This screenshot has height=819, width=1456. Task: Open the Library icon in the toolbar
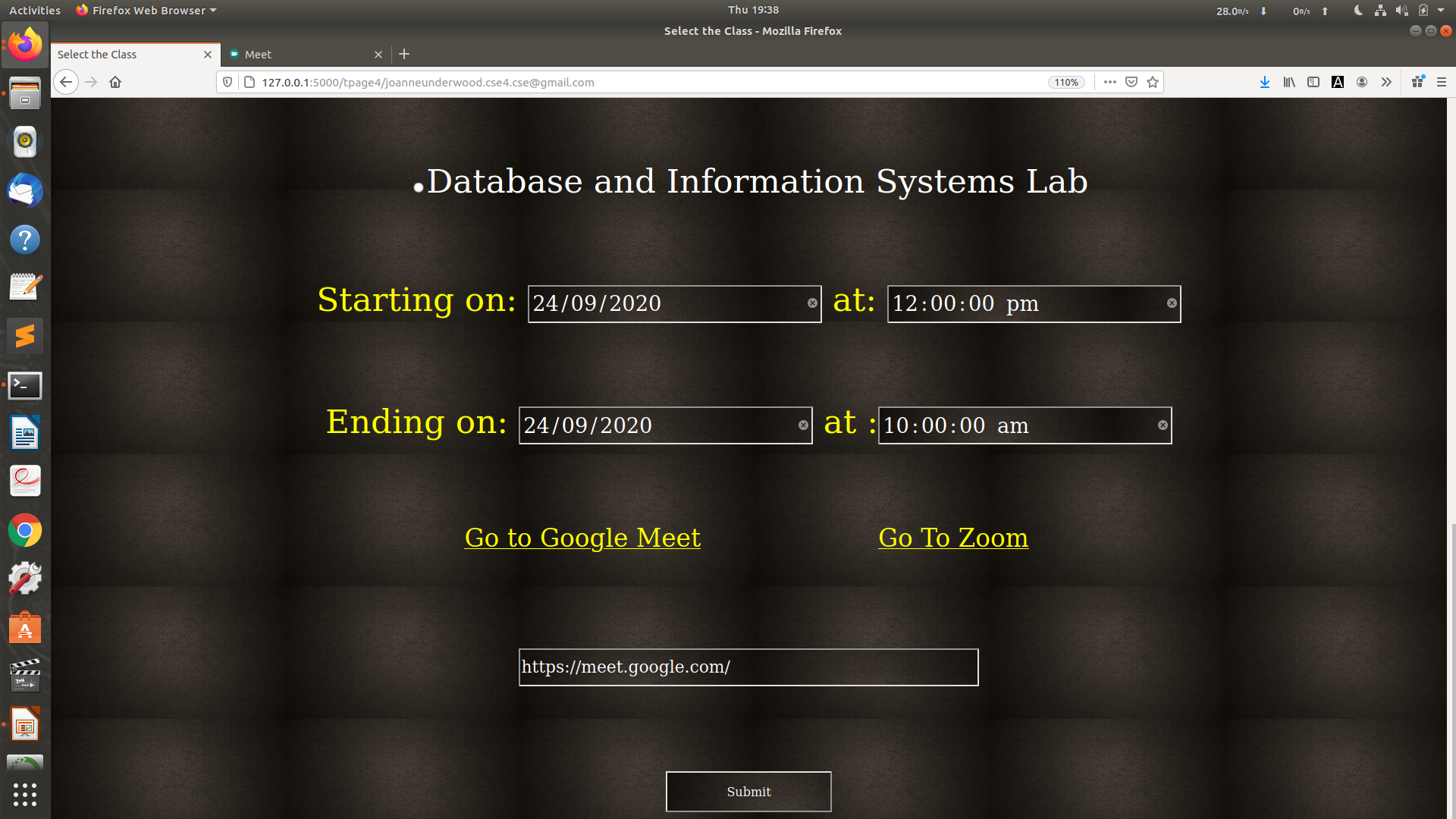point(1288,82)
